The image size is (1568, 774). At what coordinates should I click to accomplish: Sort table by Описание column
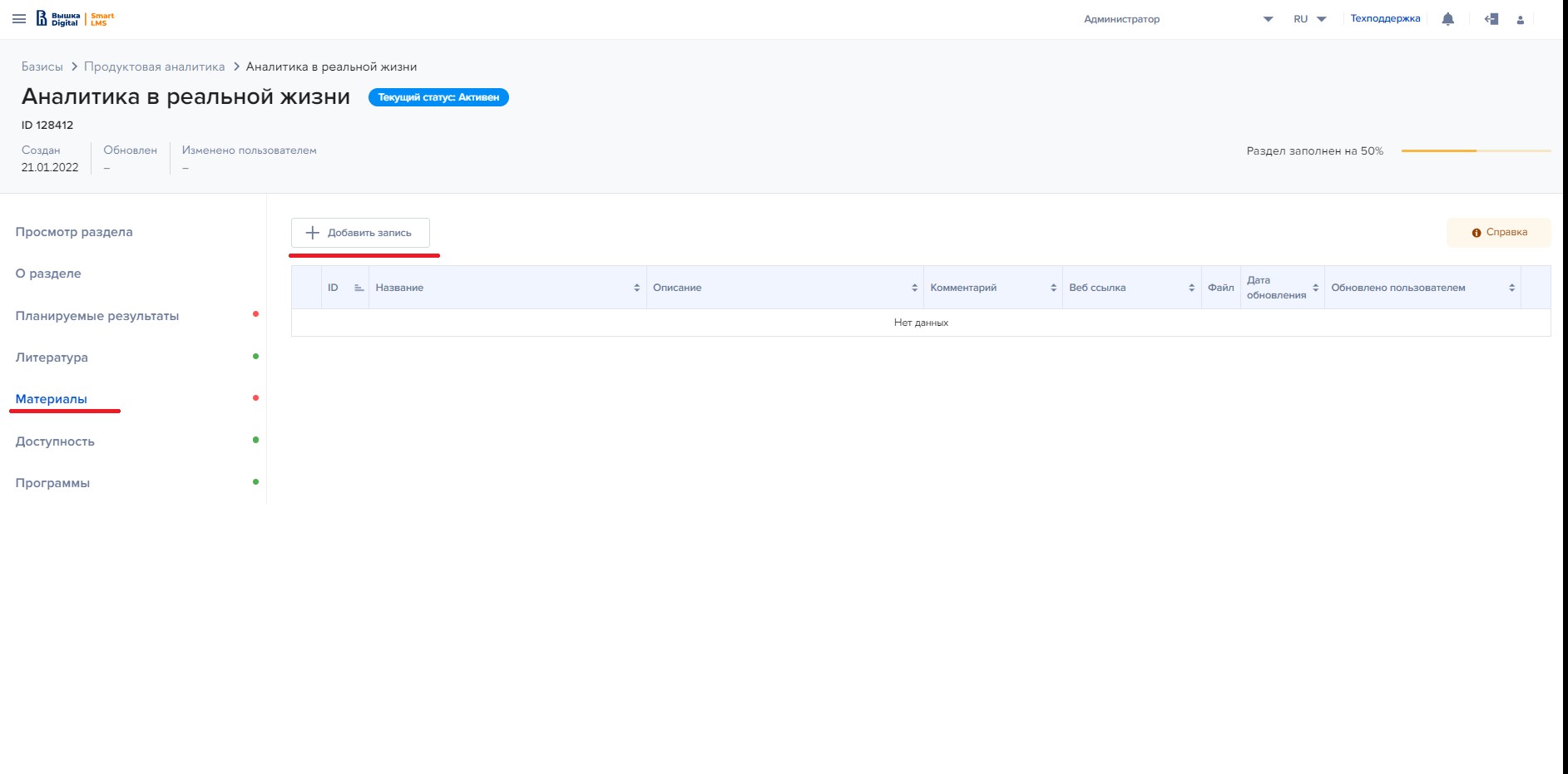(x=914, y=288)
